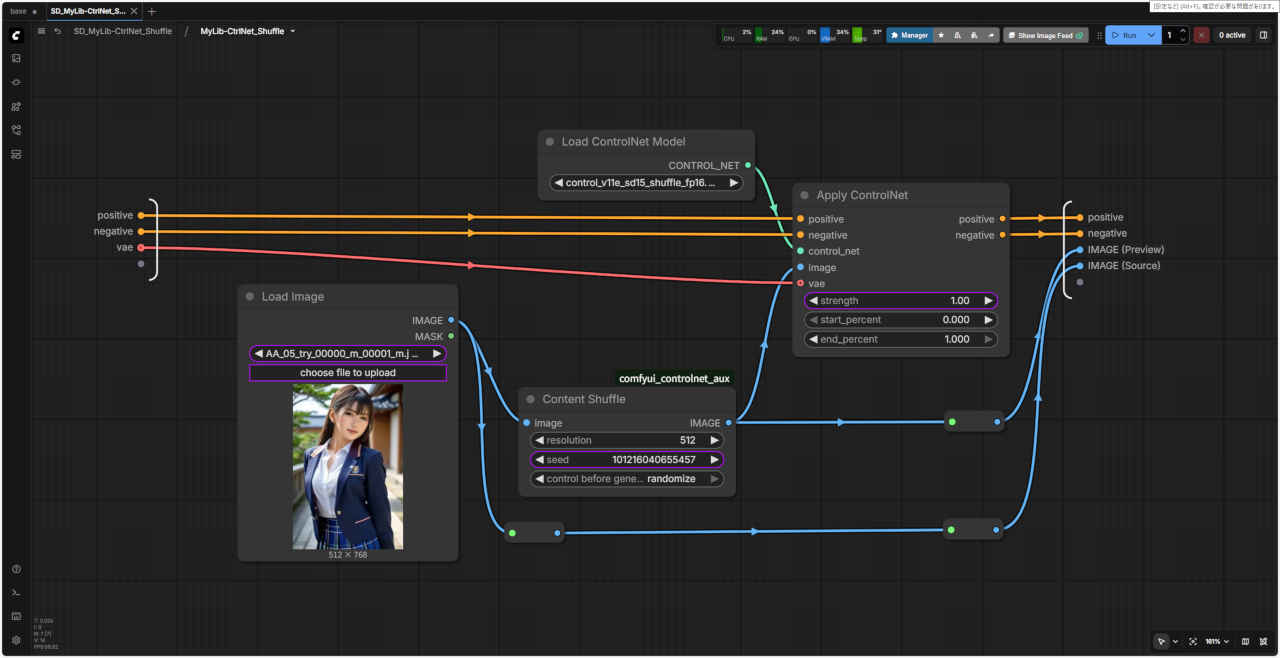Image resolution: width=1280 pixels, height=658 pixels.
Task: Toggle collapse dot on Load Image node
Action: (x=250, y=297)
